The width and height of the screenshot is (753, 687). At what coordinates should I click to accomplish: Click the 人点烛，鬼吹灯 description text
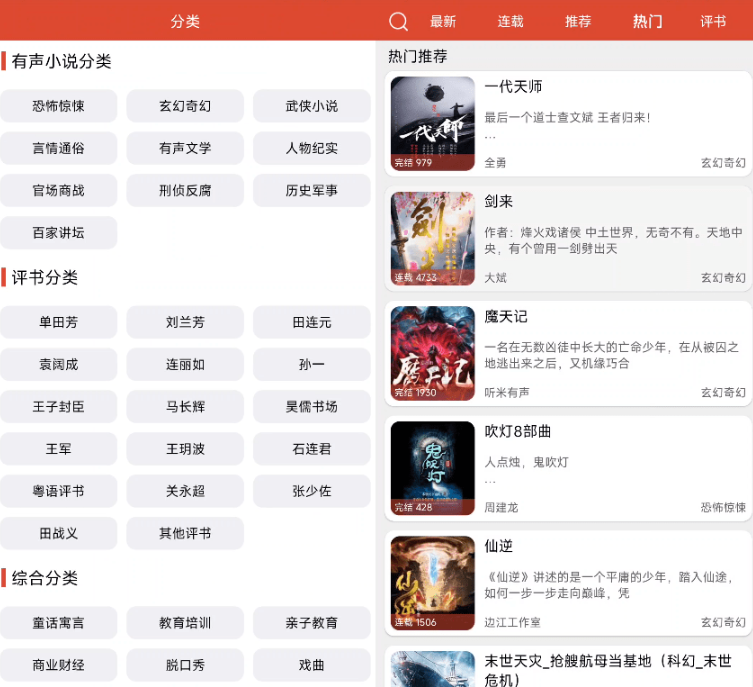[526, 462]
